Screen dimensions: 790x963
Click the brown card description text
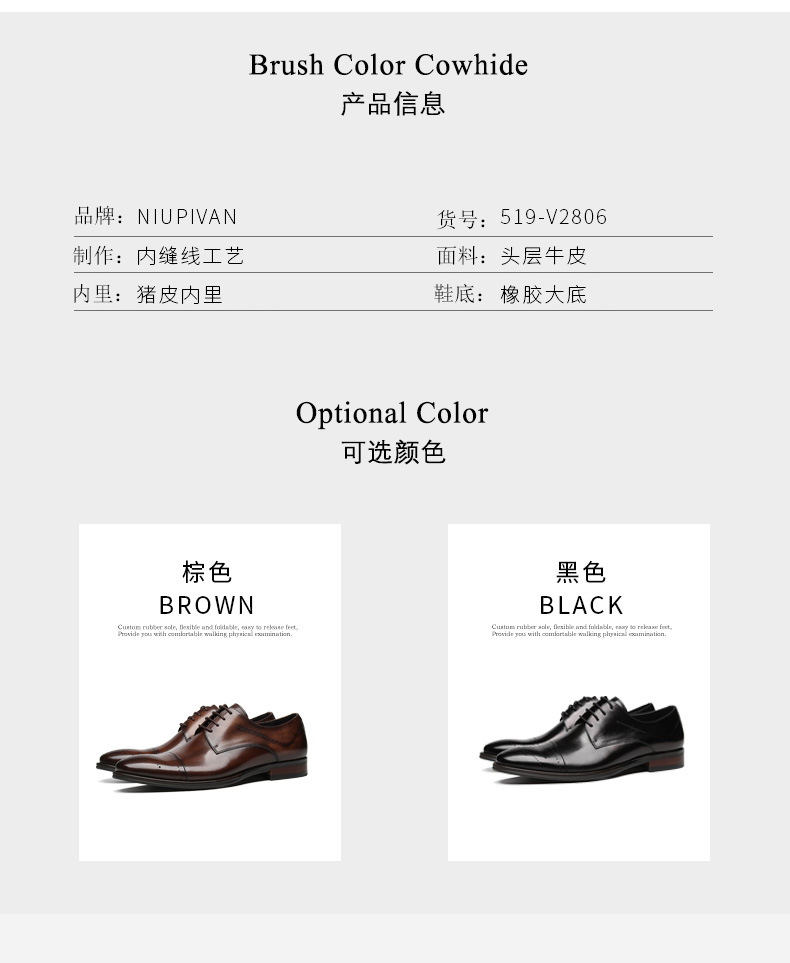pyautogui.click(x=208, y=630)
